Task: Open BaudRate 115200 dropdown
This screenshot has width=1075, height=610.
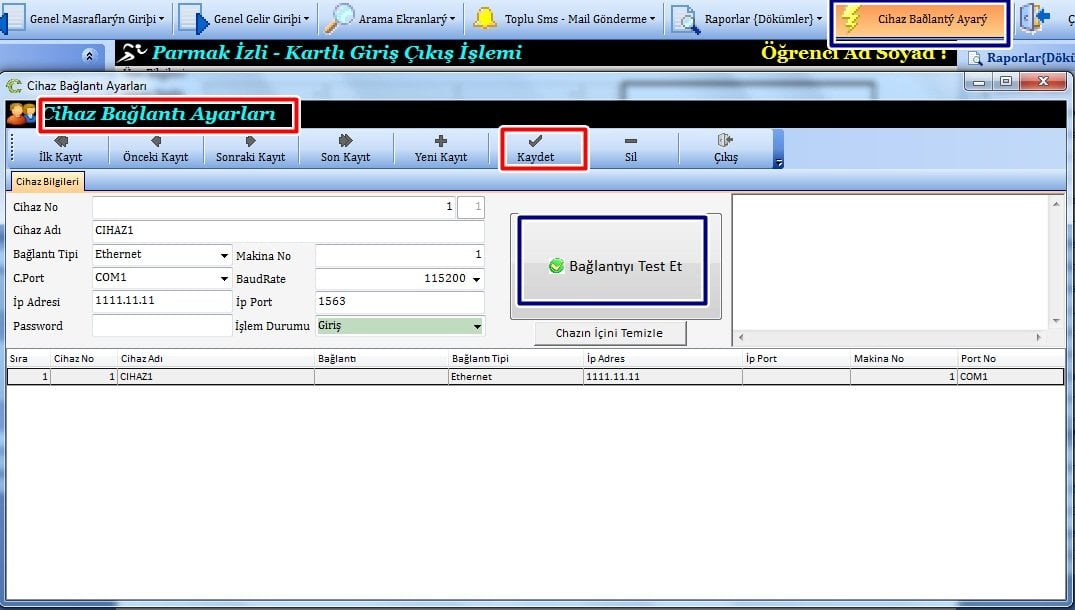Action: (476, 279)
